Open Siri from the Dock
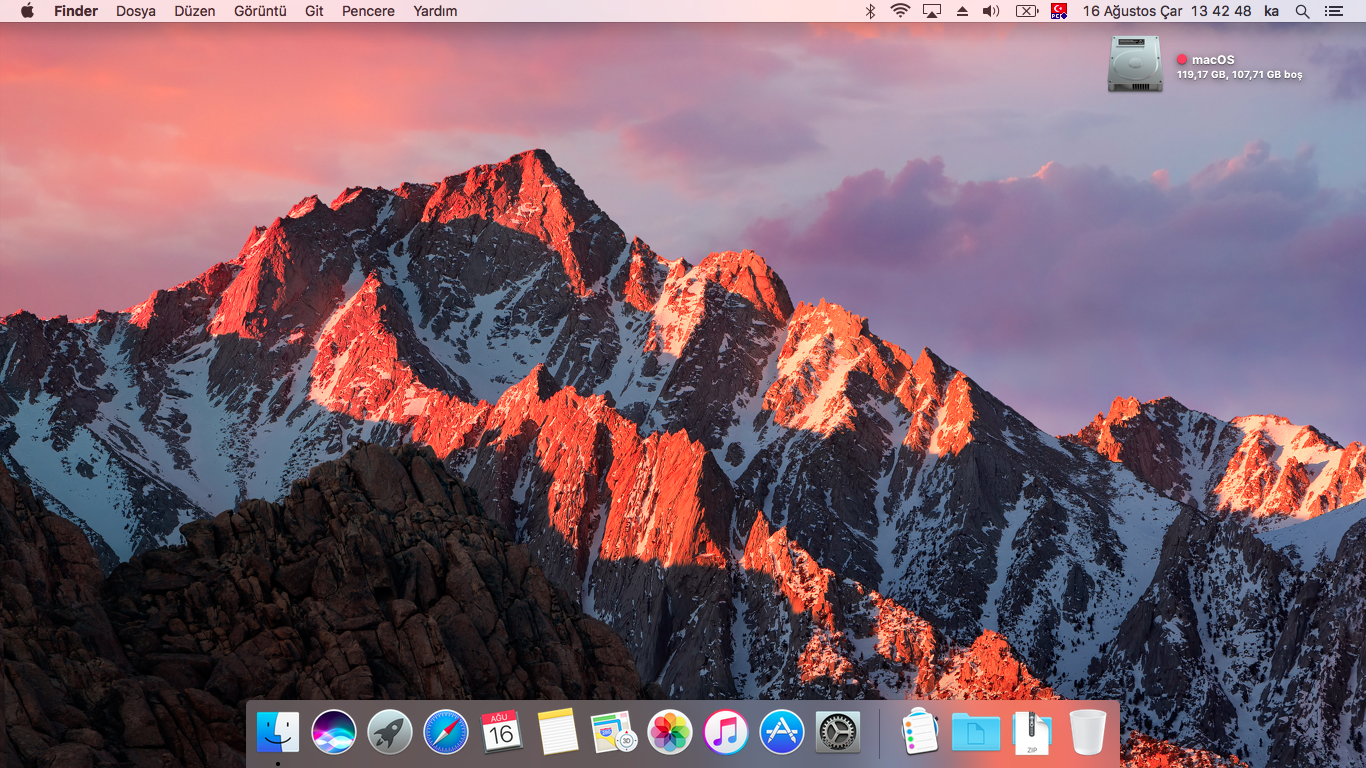 pos(334,732)
